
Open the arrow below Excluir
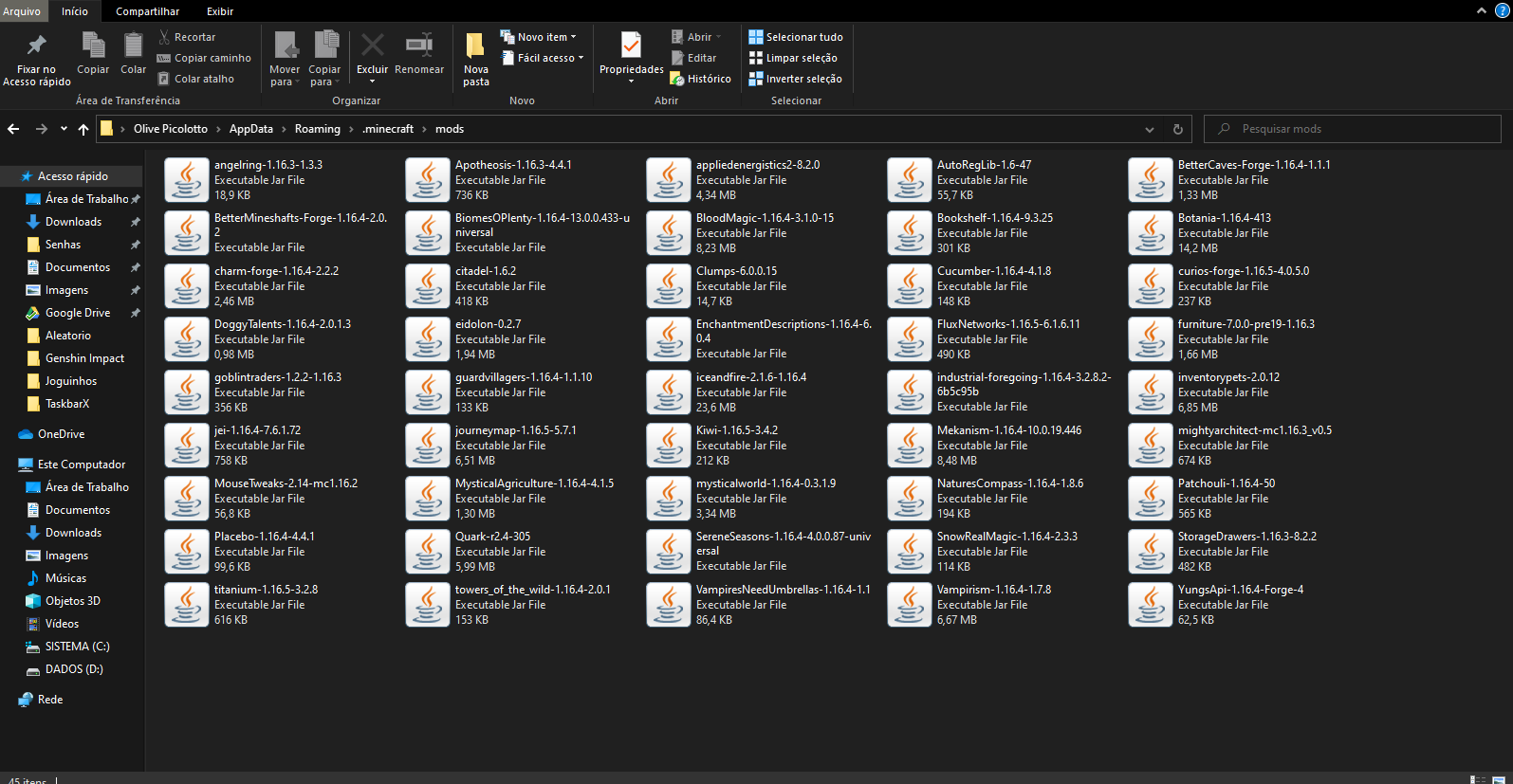coord(372,82)
